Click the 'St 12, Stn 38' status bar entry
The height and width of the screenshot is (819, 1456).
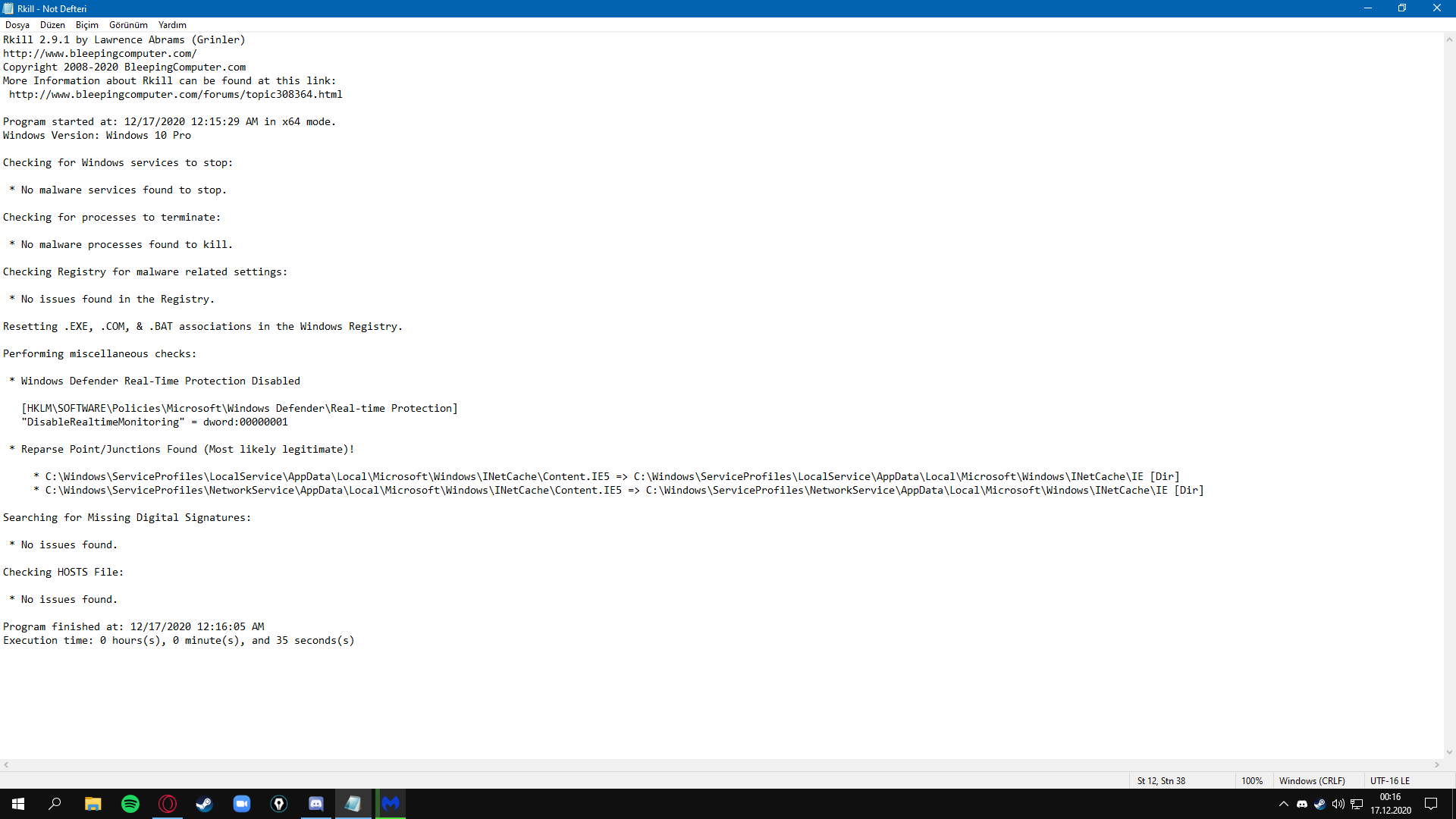click(1161, 781)
